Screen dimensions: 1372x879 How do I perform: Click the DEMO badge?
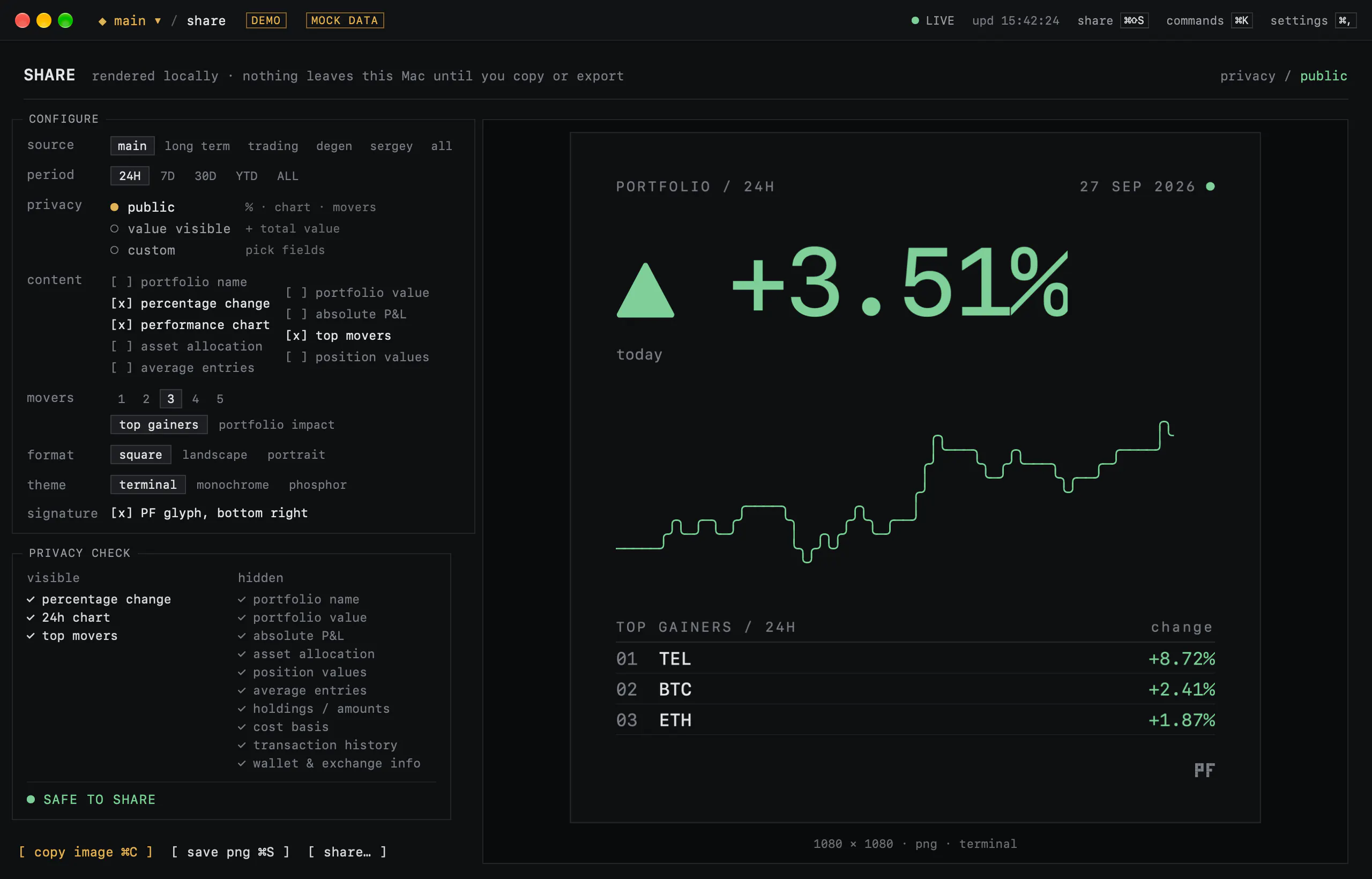click(266, 20)
